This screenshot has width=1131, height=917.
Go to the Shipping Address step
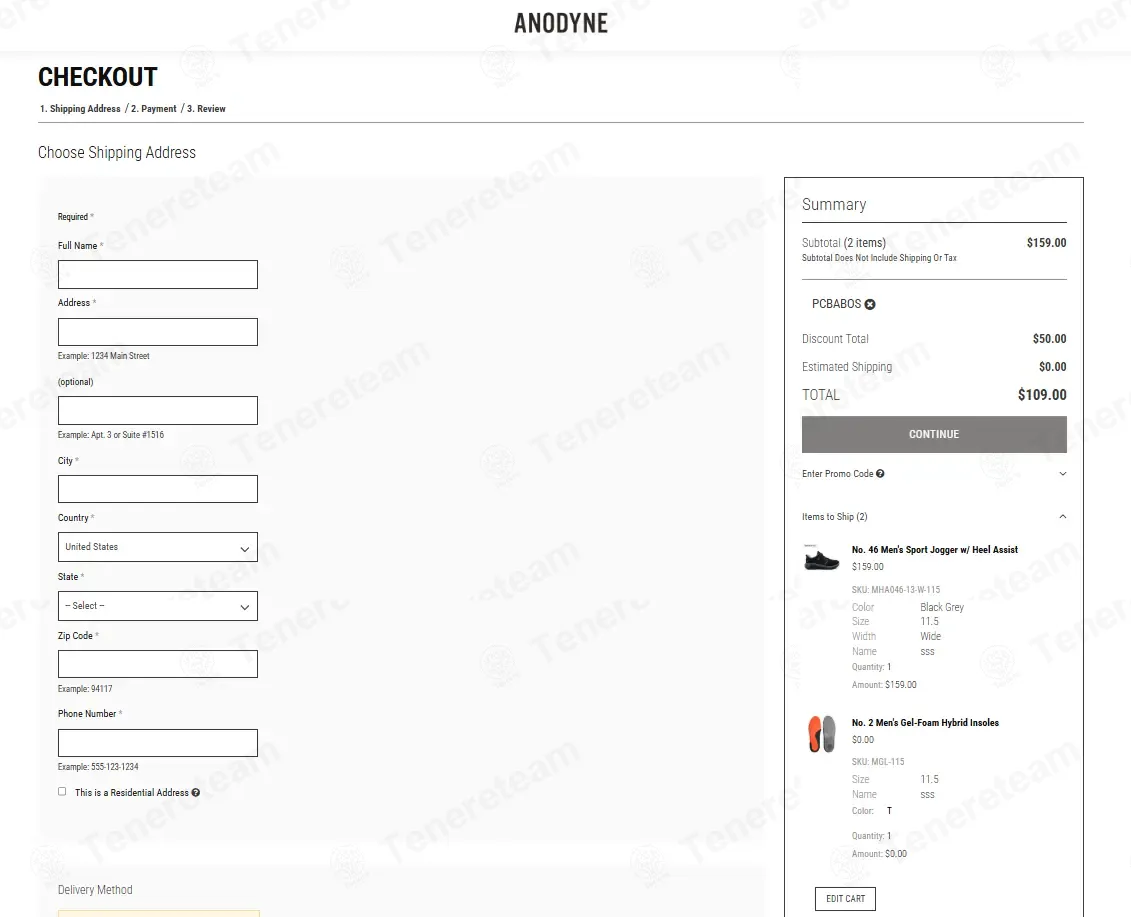click(x=80, y=109)
